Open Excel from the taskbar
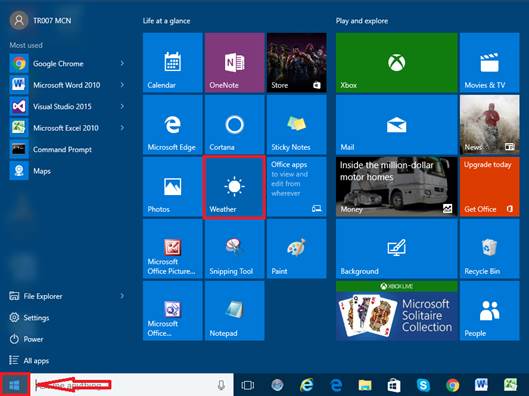529x396 pixels. click(511, 385)
